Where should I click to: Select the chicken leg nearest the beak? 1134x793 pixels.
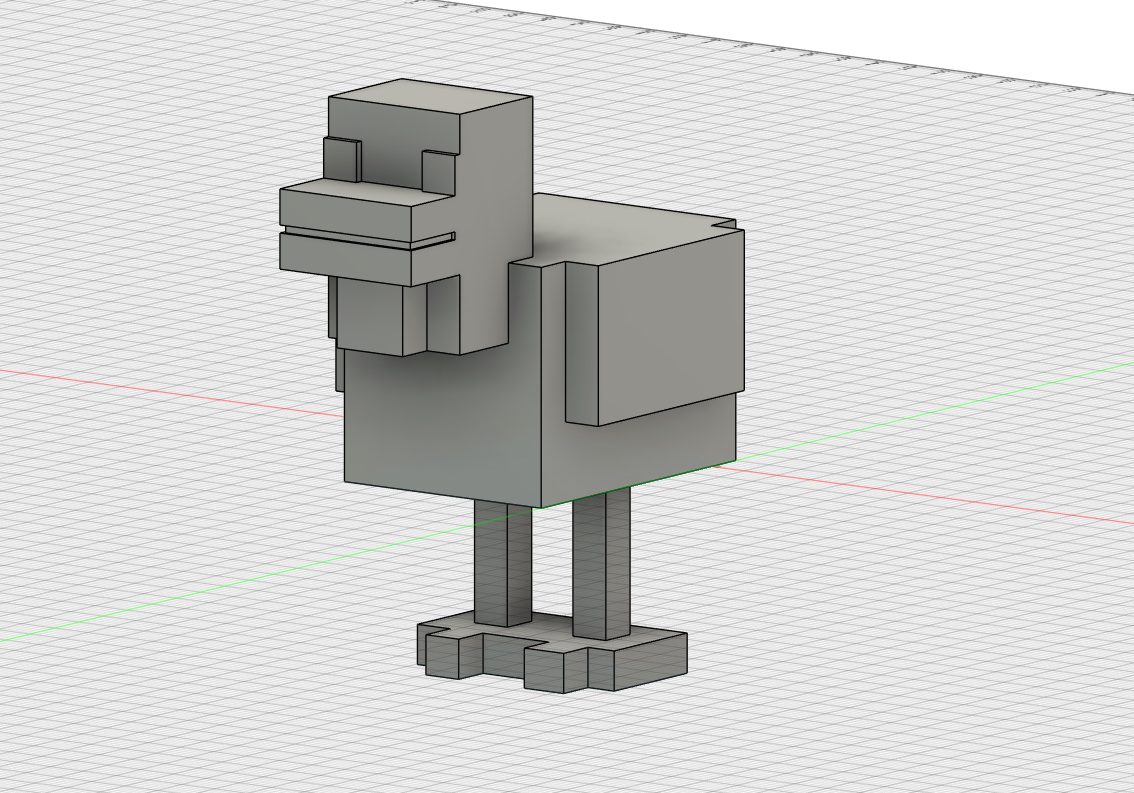pos(503,564)
